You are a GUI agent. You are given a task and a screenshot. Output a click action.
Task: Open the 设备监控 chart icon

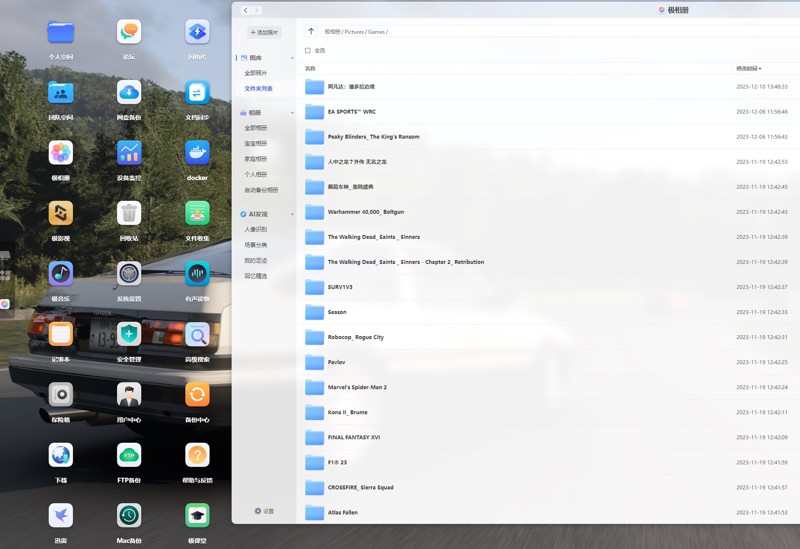129,153
